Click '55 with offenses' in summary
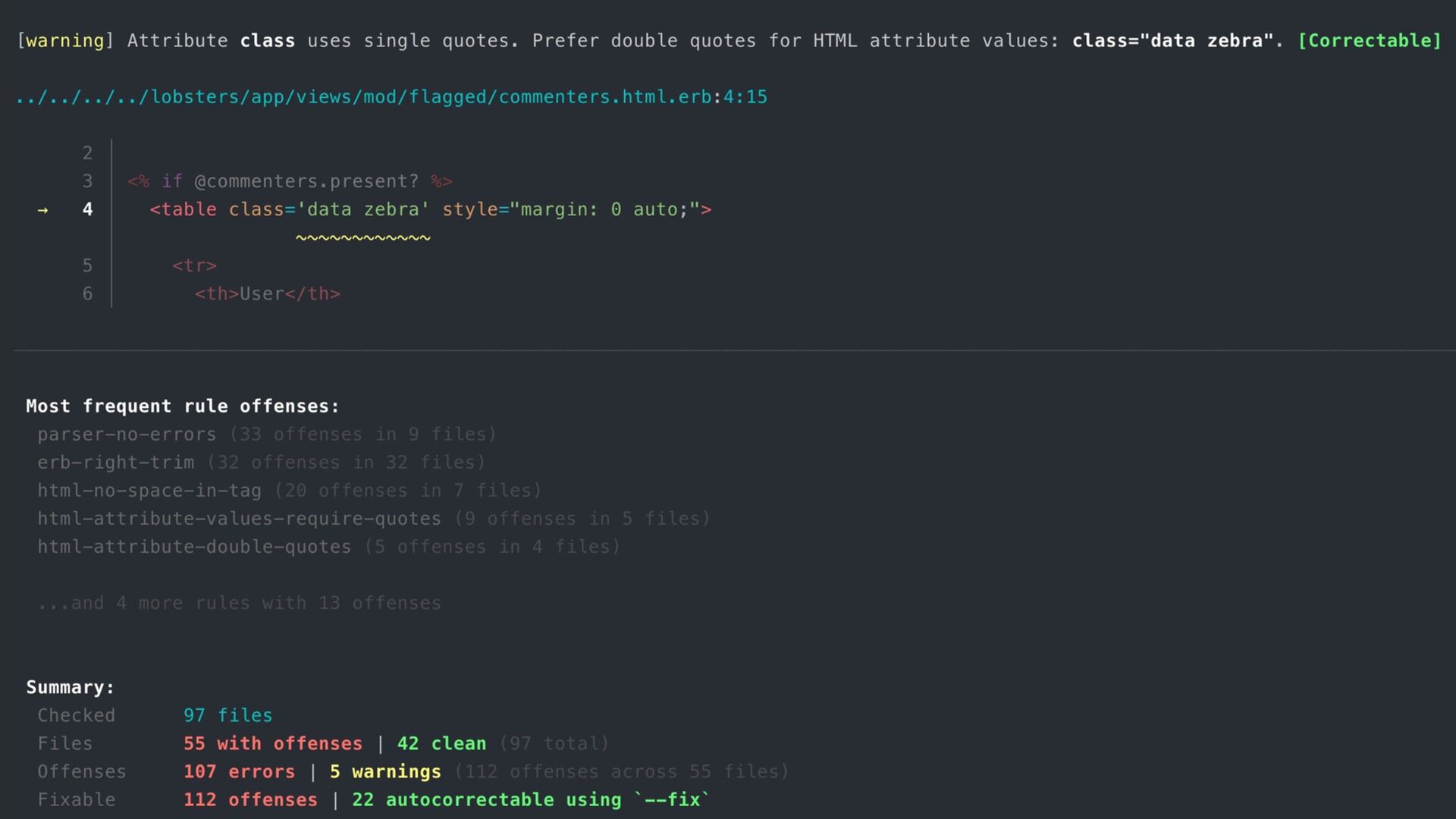The width and height of the screenshot is (1456, 819). point(273,743)
